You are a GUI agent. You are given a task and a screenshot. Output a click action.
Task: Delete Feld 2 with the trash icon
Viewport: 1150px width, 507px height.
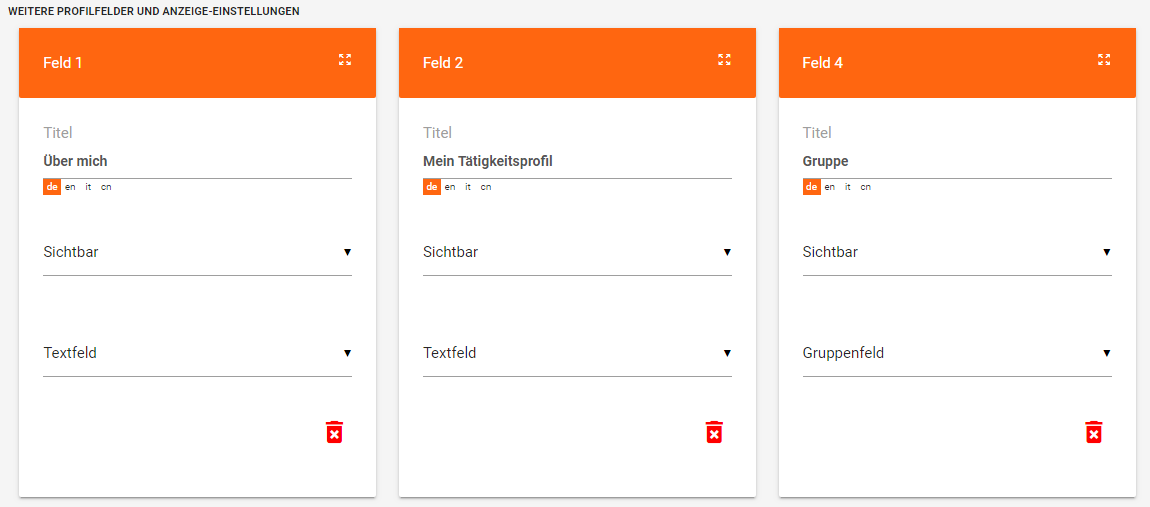[x=714, y=432]
